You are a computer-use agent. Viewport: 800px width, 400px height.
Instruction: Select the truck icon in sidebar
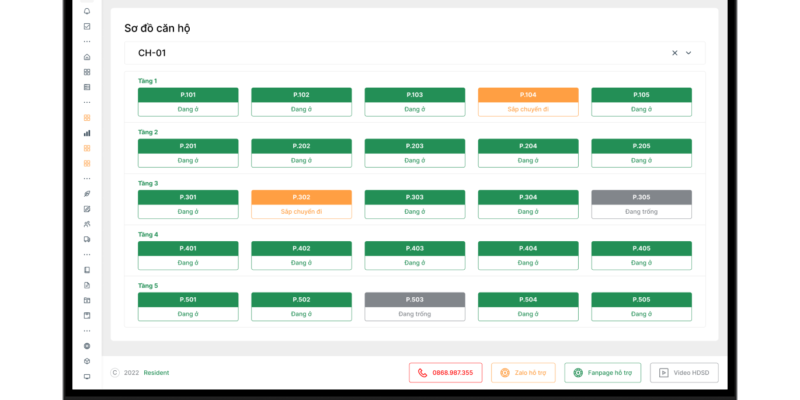pos(87,239)
